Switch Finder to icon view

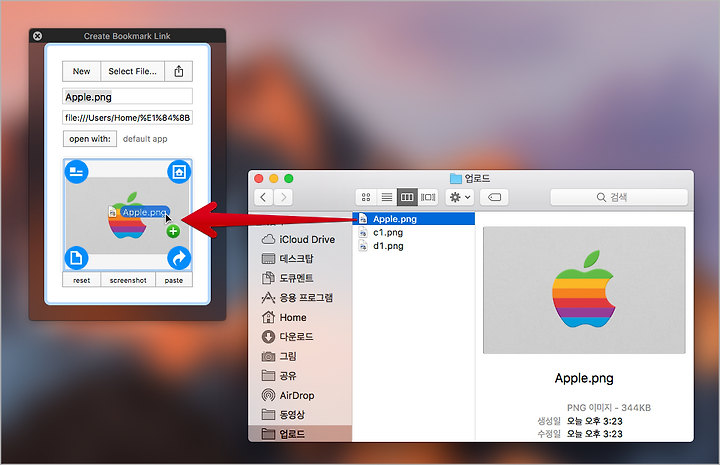(x=366, y=197)
